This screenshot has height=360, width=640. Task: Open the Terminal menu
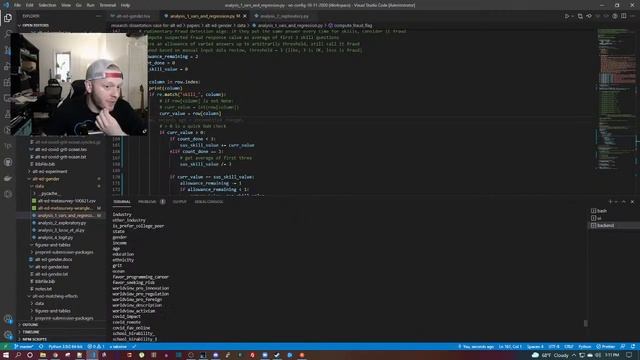point(108,5)
